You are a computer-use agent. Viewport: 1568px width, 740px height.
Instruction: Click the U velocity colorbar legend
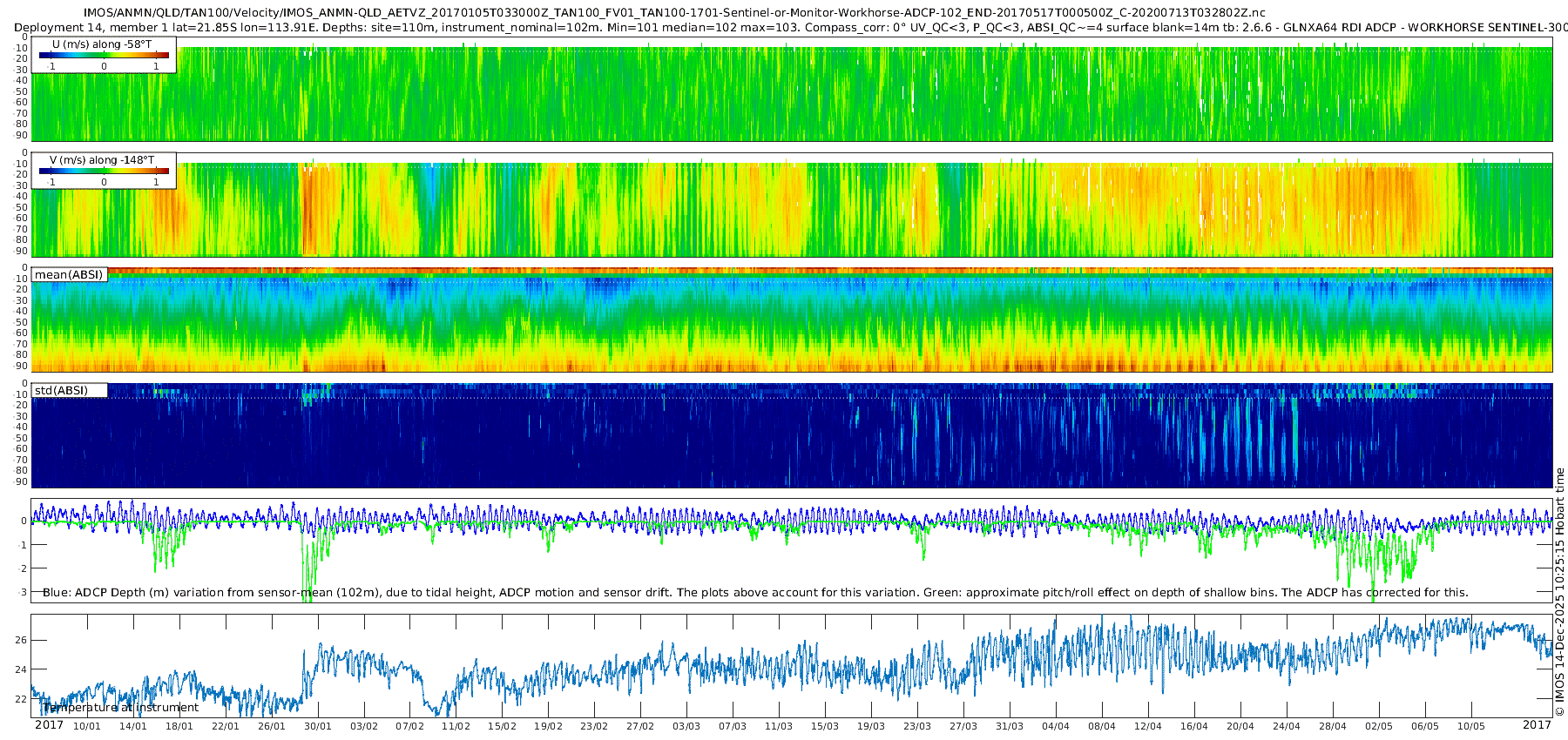(x=104, y=55)
